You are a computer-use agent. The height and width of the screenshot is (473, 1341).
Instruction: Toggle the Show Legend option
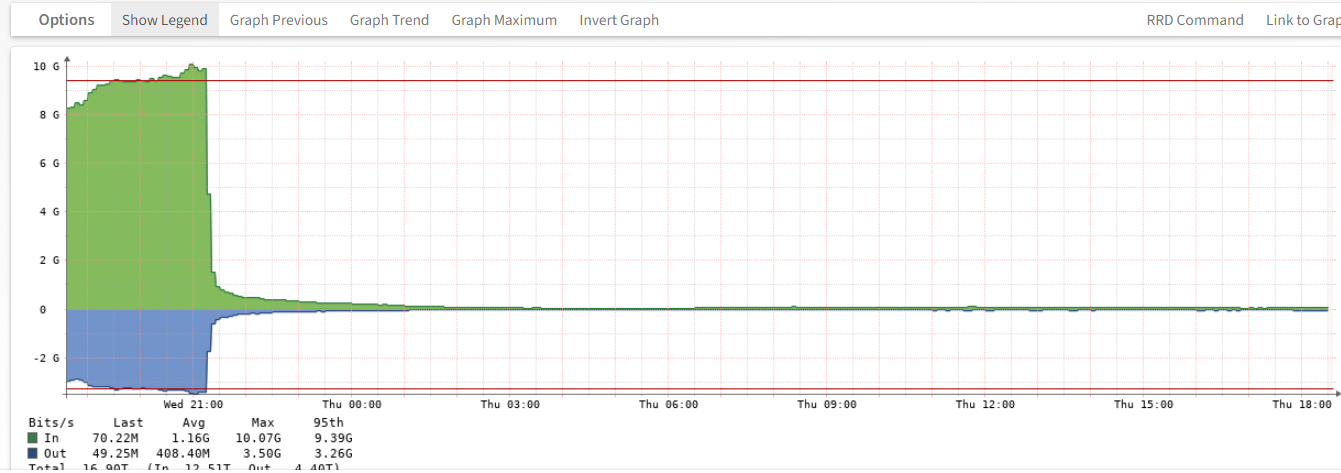pos(165,20)
